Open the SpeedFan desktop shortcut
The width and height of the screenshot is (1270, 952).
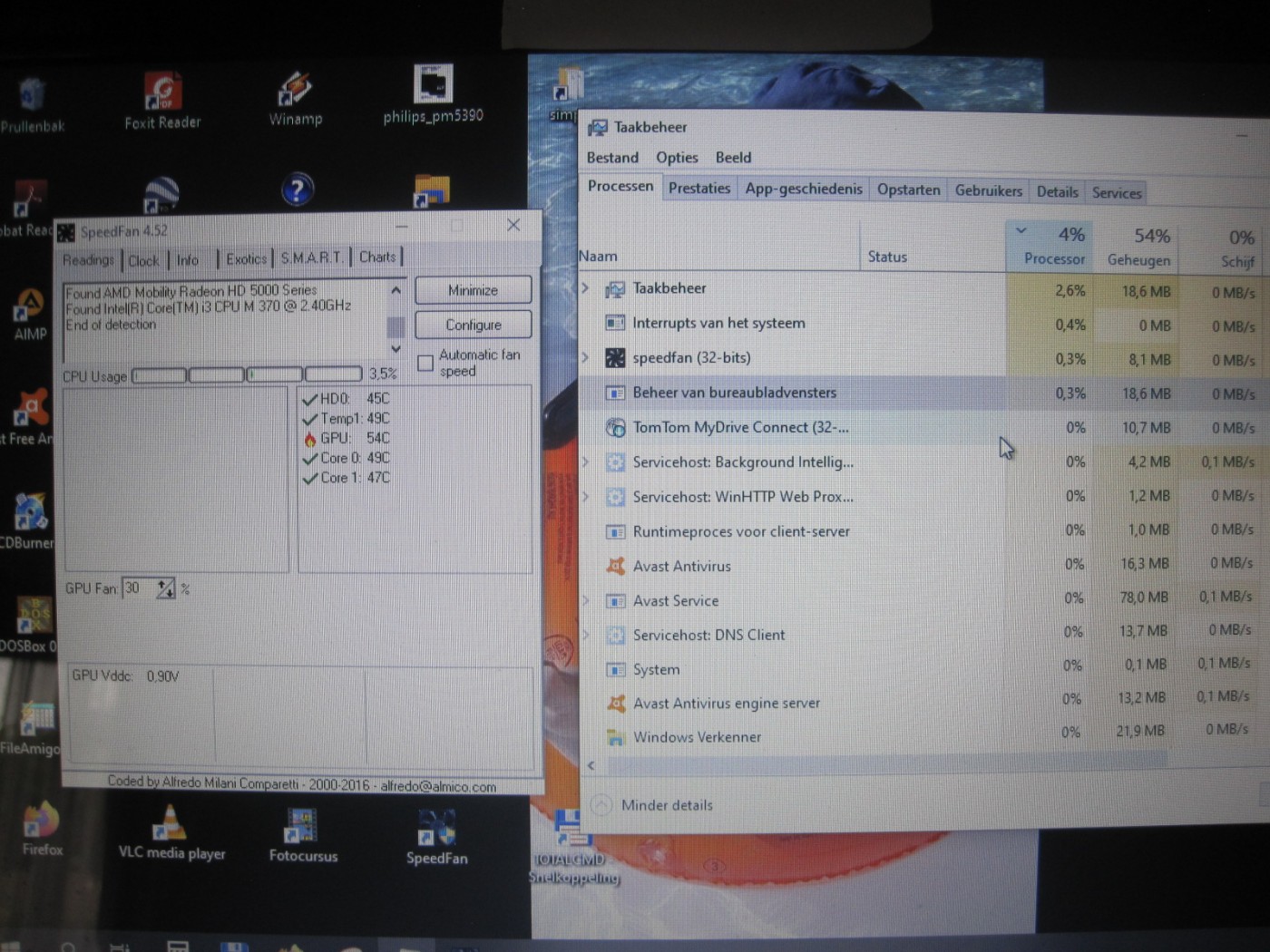pos(436,836)
